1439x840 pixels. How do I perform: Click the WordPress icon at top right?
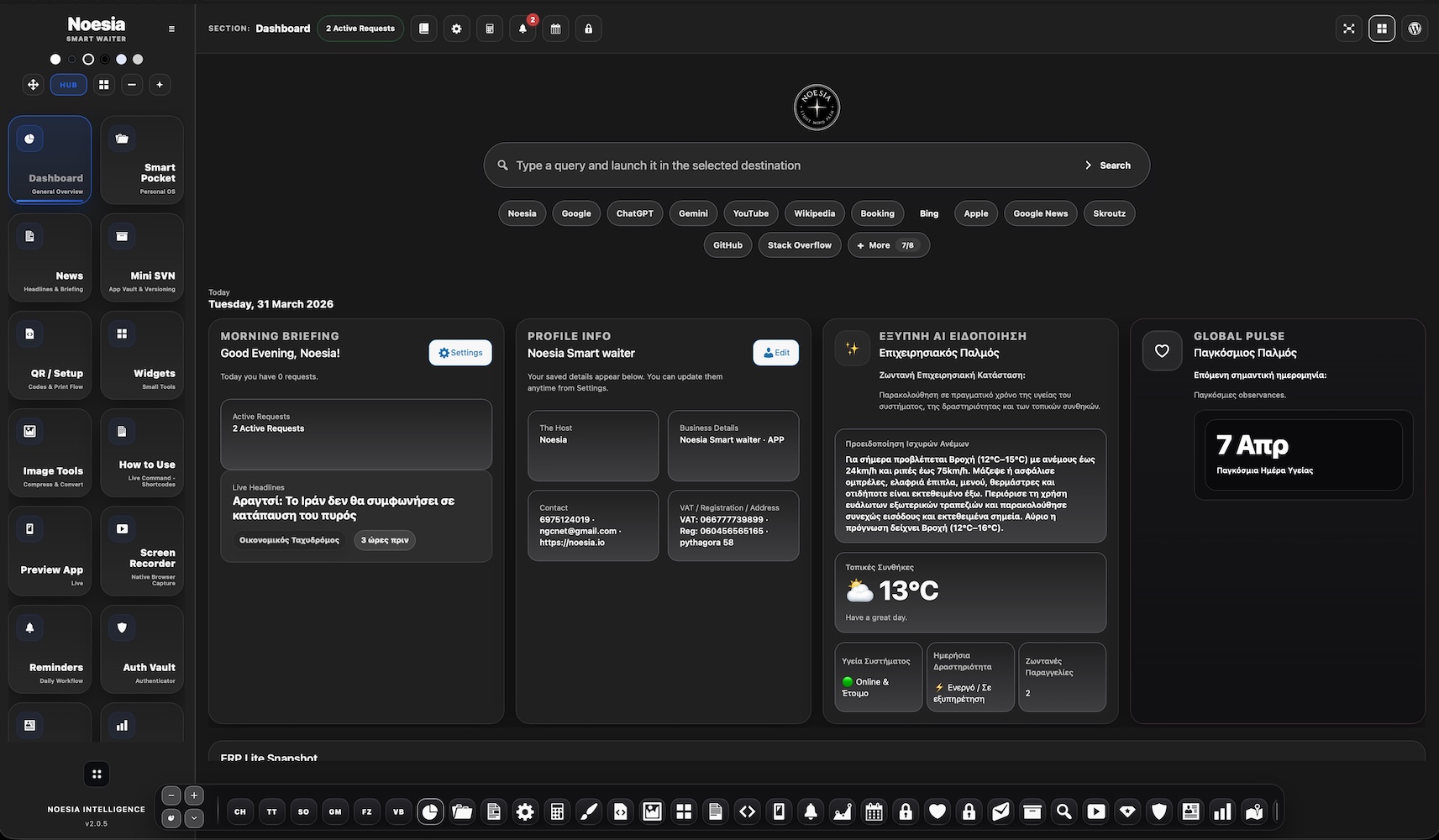(1415, 29)
